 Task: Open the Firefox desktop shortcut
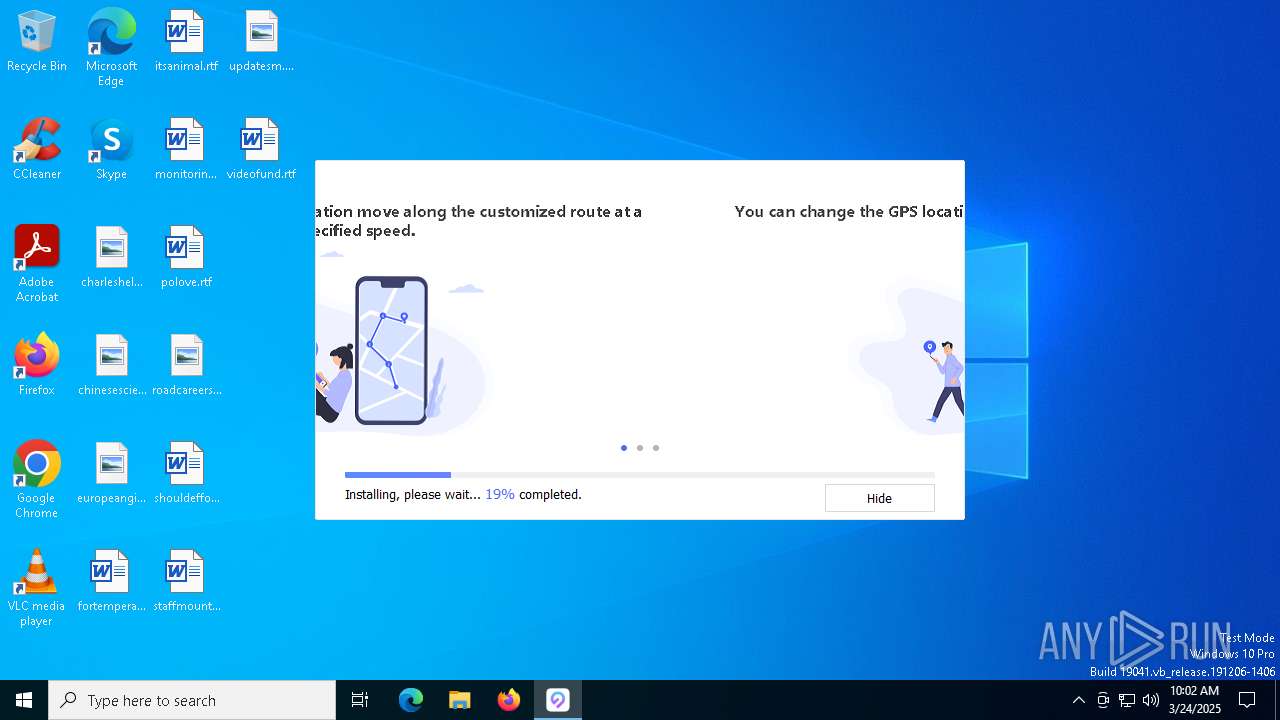click(37, 366)
